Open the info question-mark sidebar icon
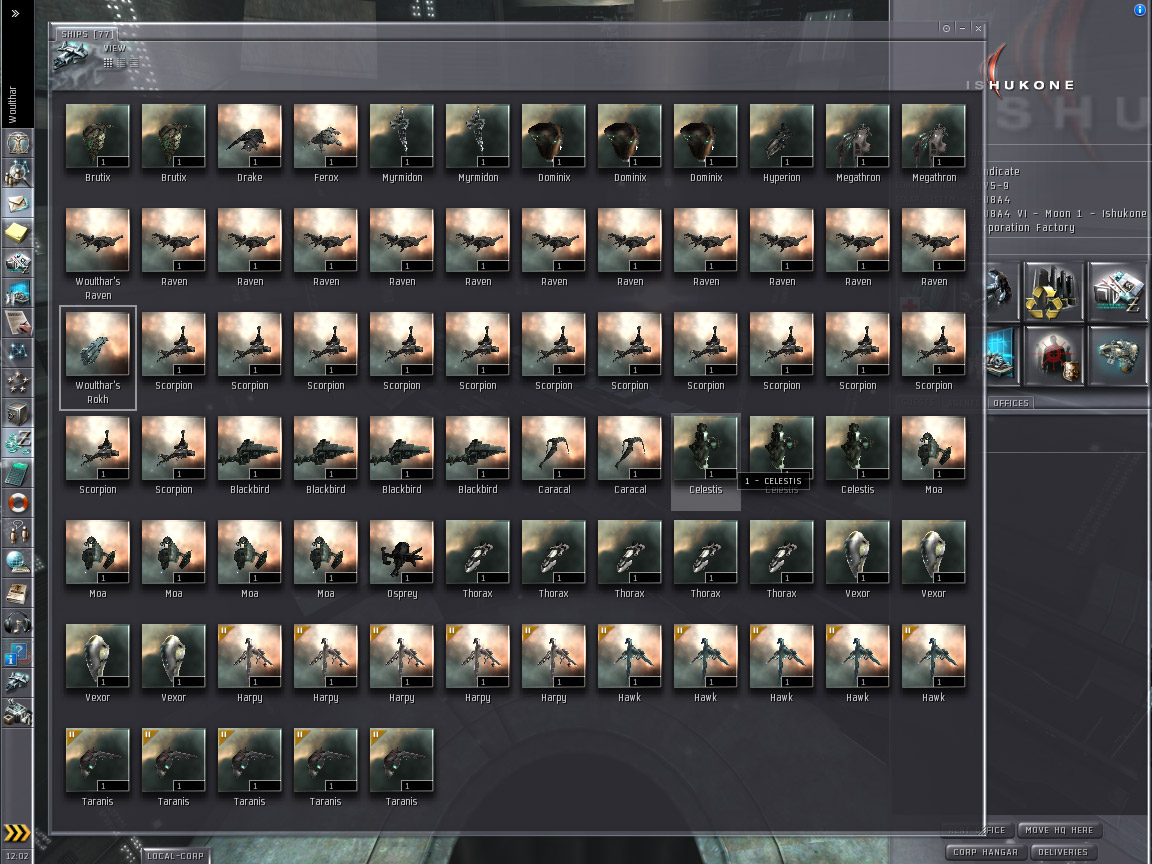 click(x=17, y=655)
